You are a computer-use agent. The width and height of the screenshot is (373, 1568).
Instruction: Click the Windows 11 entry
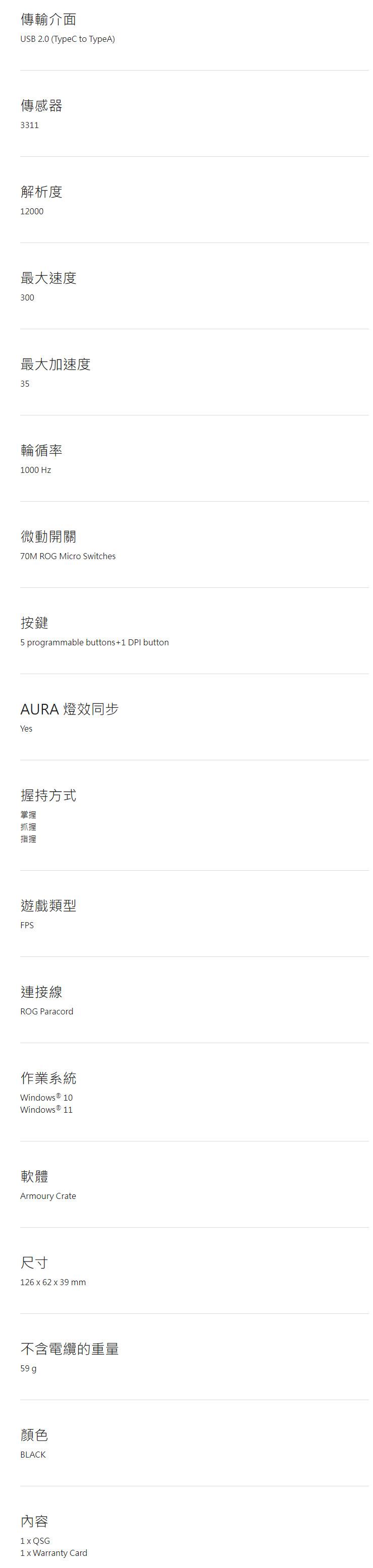coord(46,1110)
